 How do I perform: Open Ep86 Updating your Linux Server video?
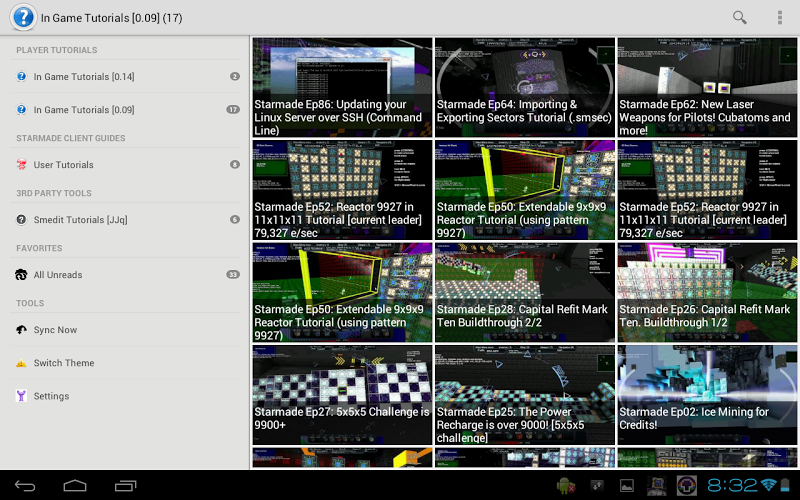pos(342,87)
